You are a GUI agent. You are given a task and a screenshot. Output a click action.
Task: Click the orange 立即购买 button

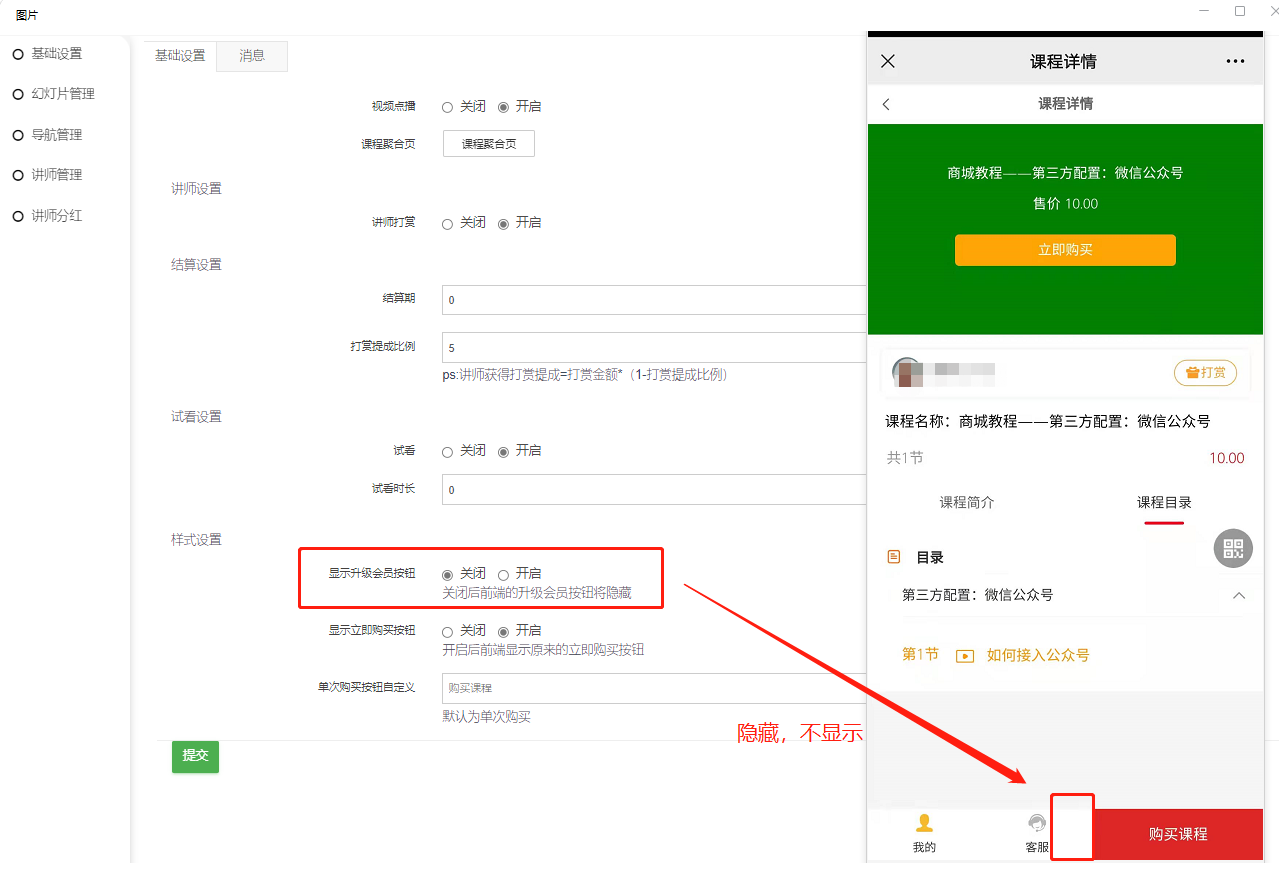click(1065, 250)
